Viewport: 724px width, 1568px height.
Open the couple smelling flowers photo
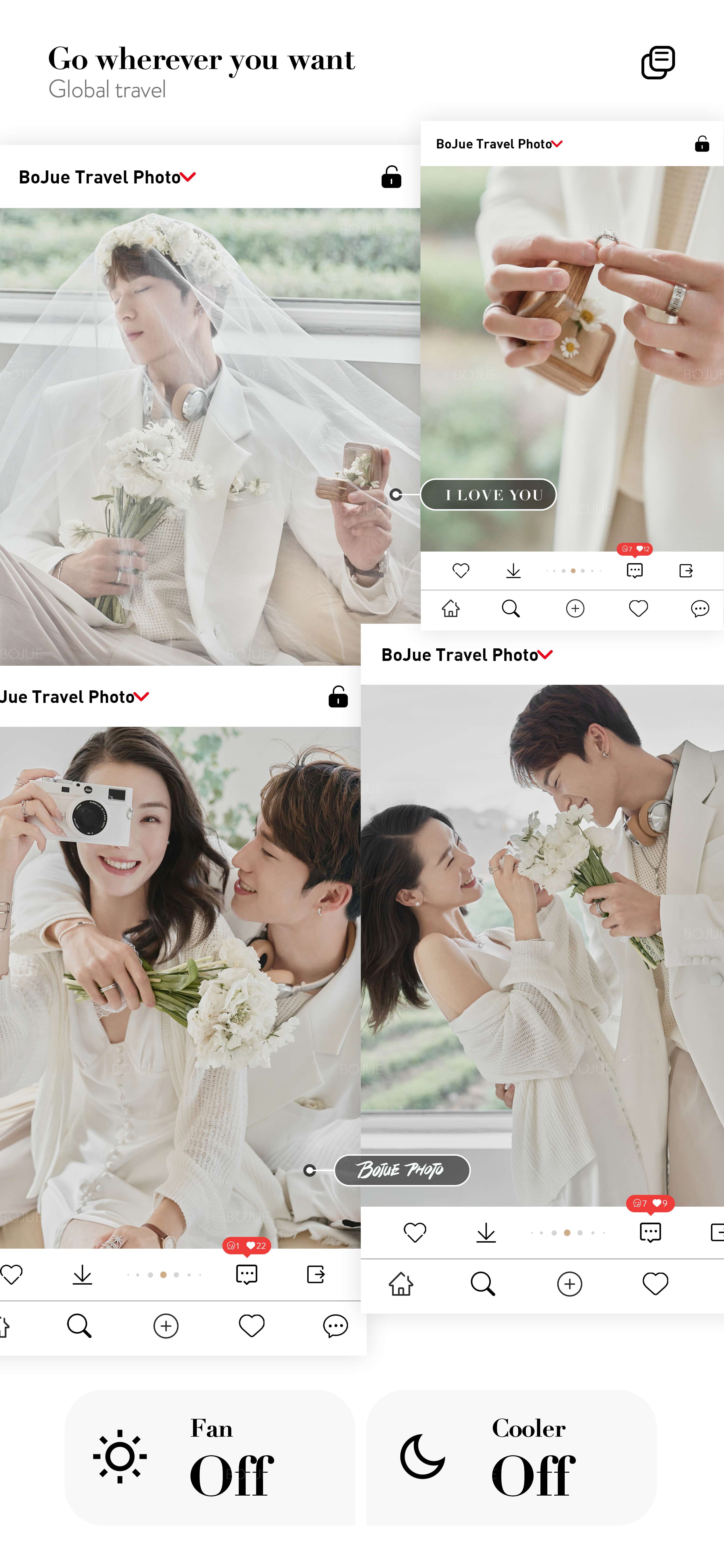(542, 945)
